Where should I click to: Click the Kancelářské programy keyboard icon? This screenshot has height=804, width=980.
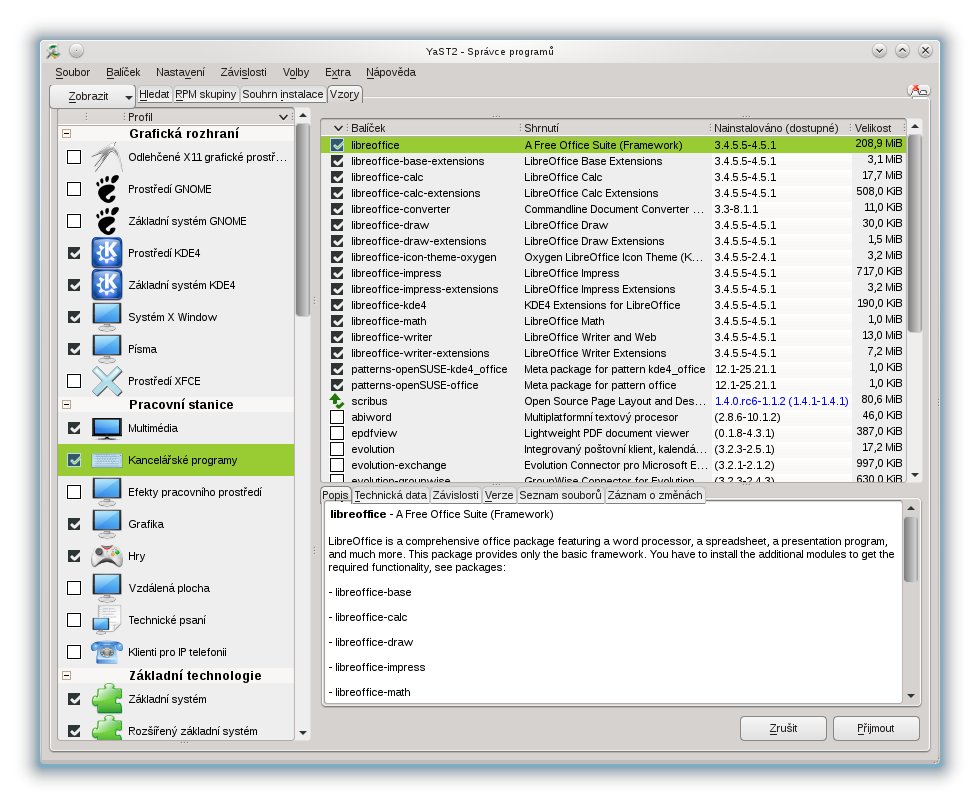(107, 460)
